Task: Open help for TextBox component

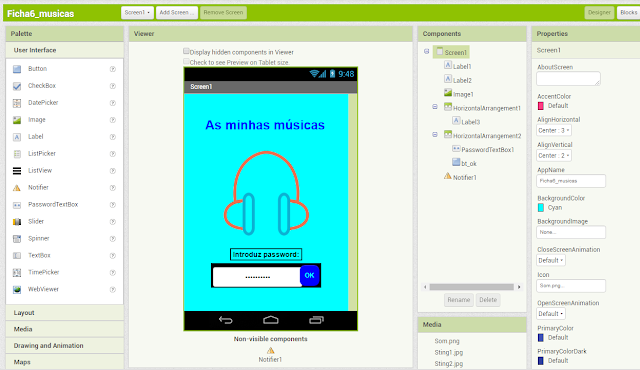Action: pyautogui.click(x=113, y=255)
